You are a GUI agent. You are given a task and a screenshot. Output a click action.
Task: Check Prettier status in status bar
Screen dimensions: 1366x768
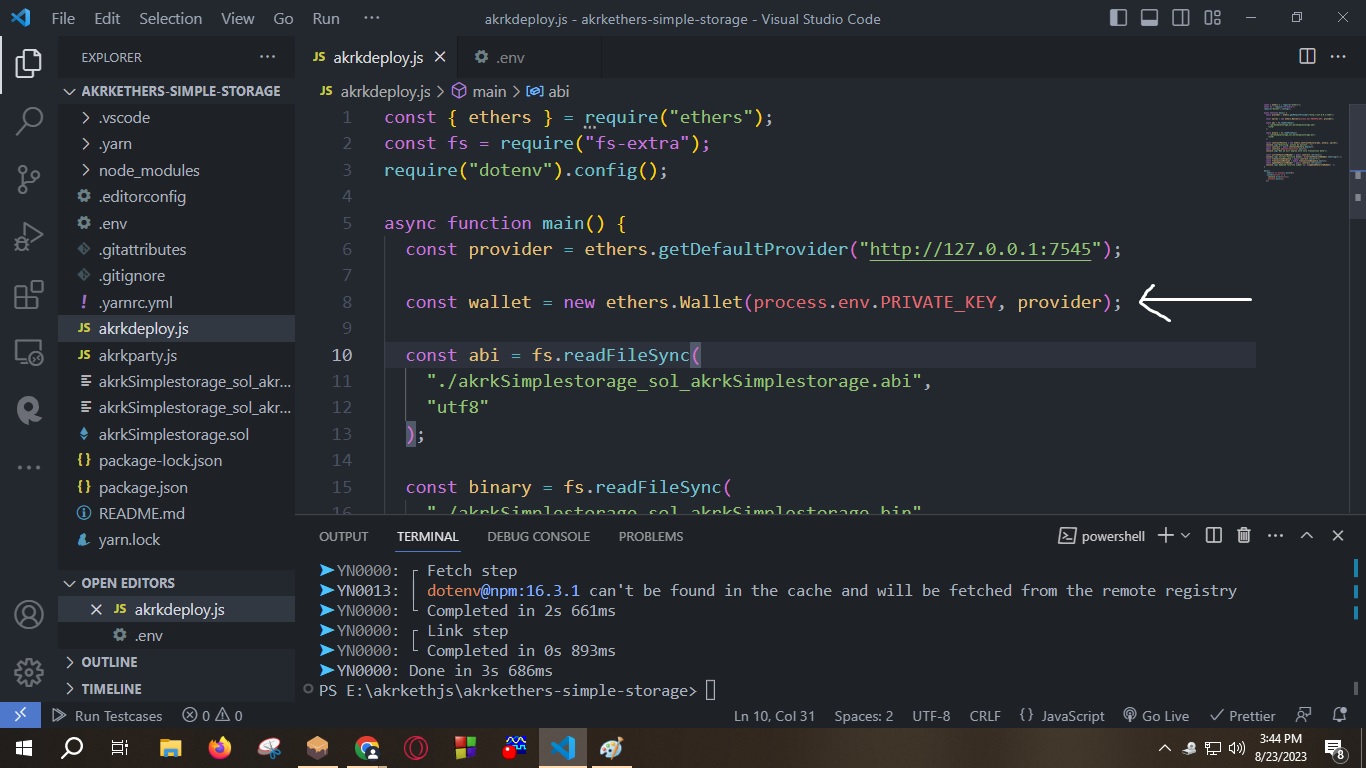(x=1242, y=716)
